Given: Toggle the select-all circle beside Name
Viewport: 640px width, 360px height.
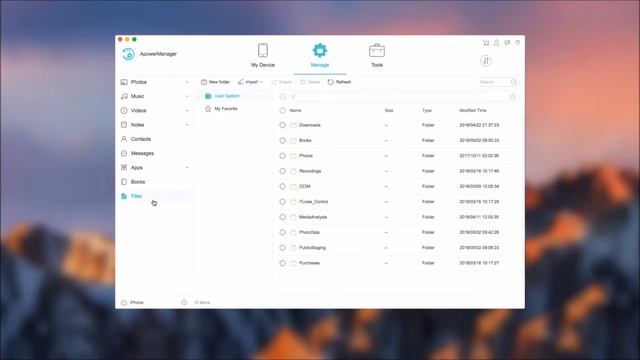Looking at the screenshot, I should [x=282, y=111].
